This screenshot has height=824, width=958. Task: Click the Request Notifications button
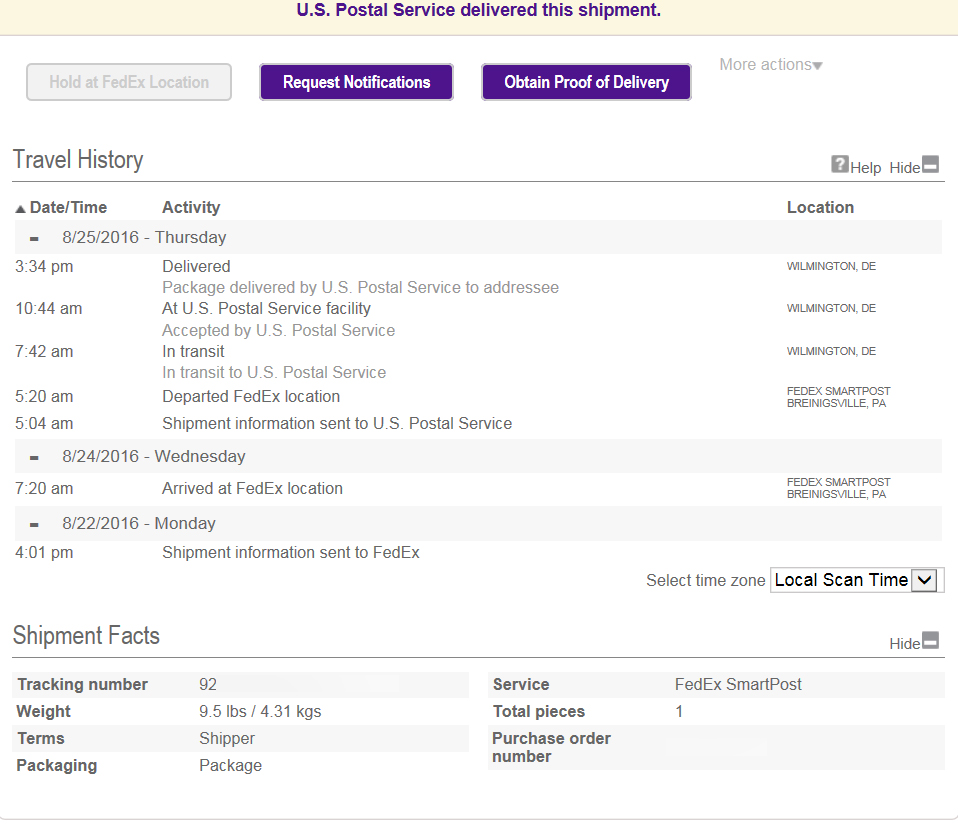coord(356,82)
